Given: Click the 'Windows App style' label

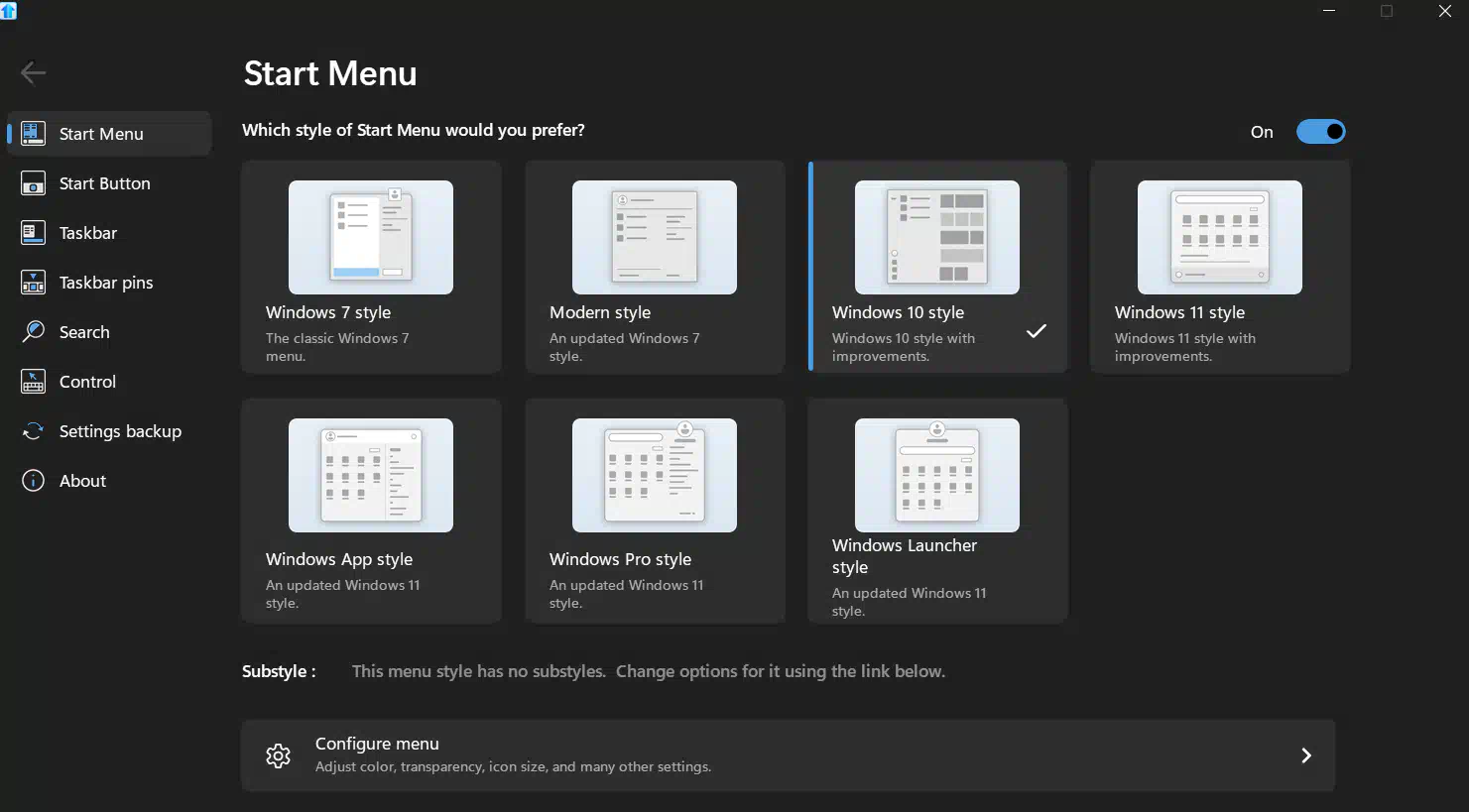Looking at the screenshot, I should click(339, 559).
